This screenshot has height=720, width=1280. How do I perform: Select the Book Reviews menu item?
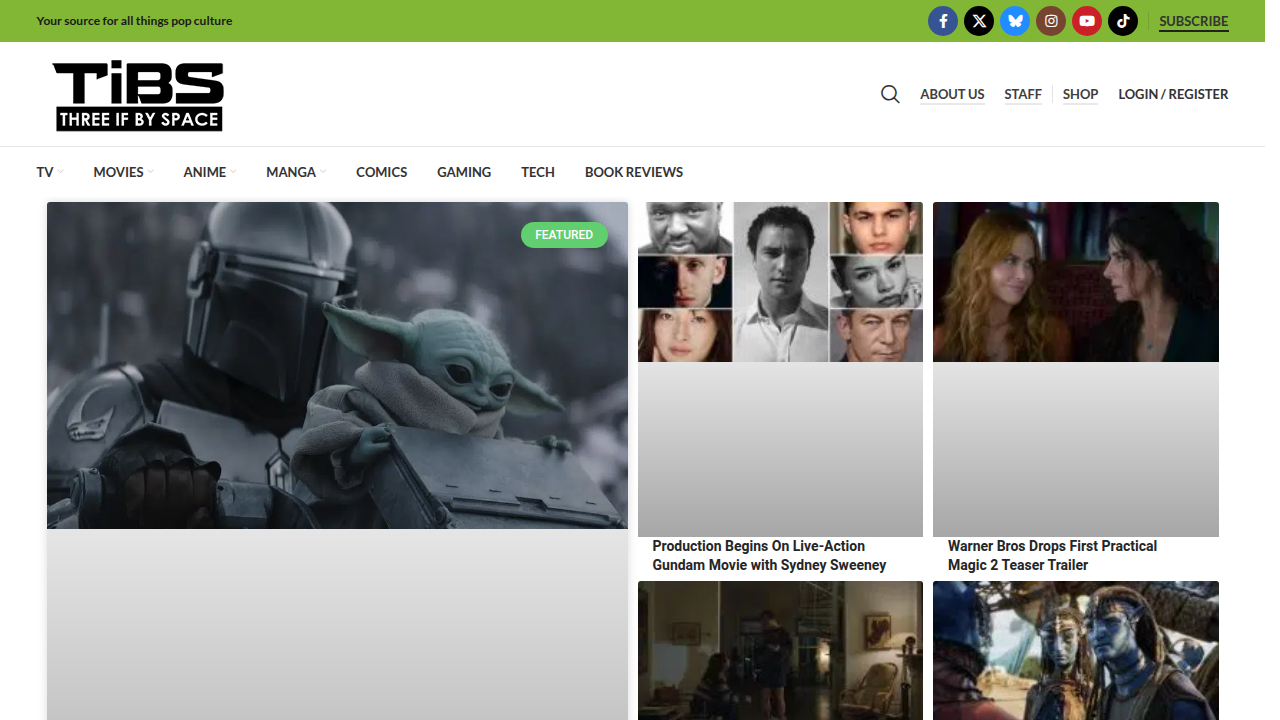pyautogui.click(x=634, y=172)
